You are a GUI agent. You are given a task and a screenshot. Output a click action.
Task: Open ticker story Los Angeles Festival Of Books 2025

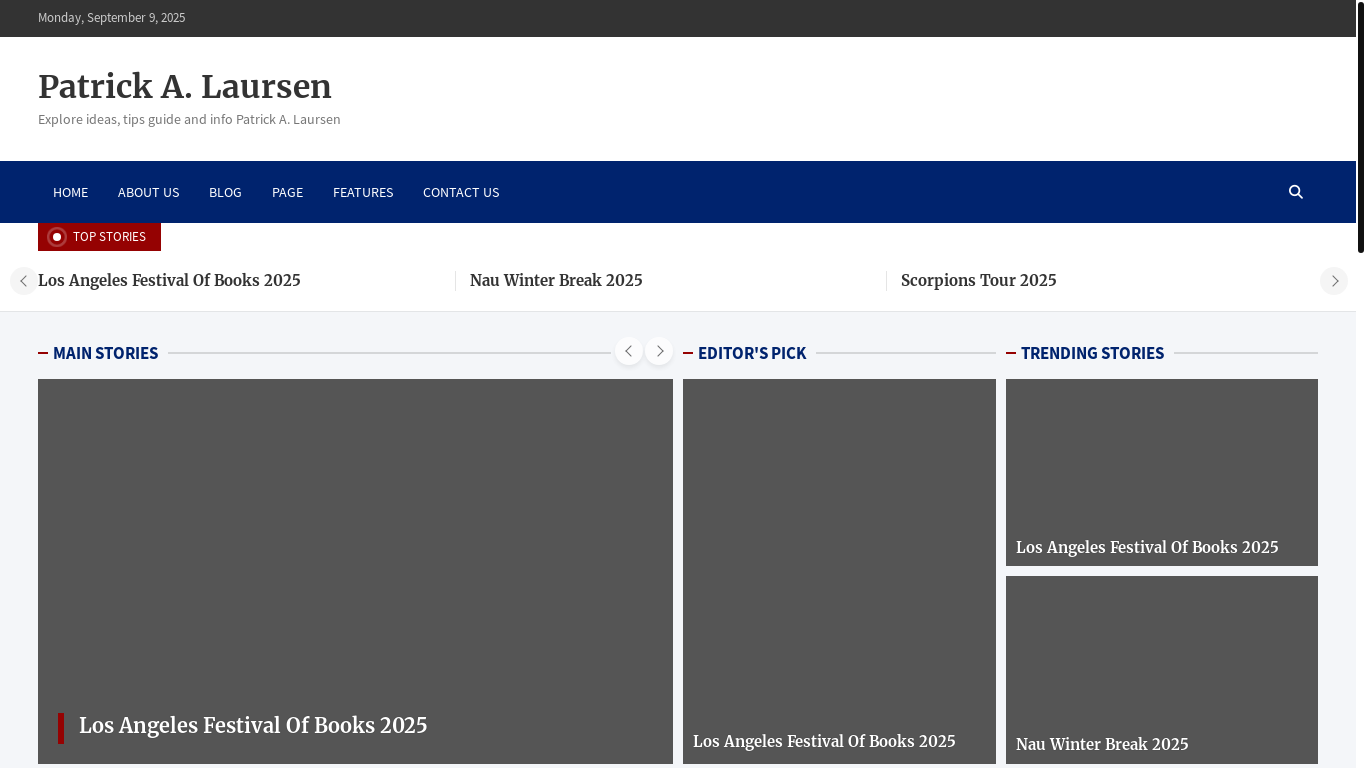(x=169, y=281)
